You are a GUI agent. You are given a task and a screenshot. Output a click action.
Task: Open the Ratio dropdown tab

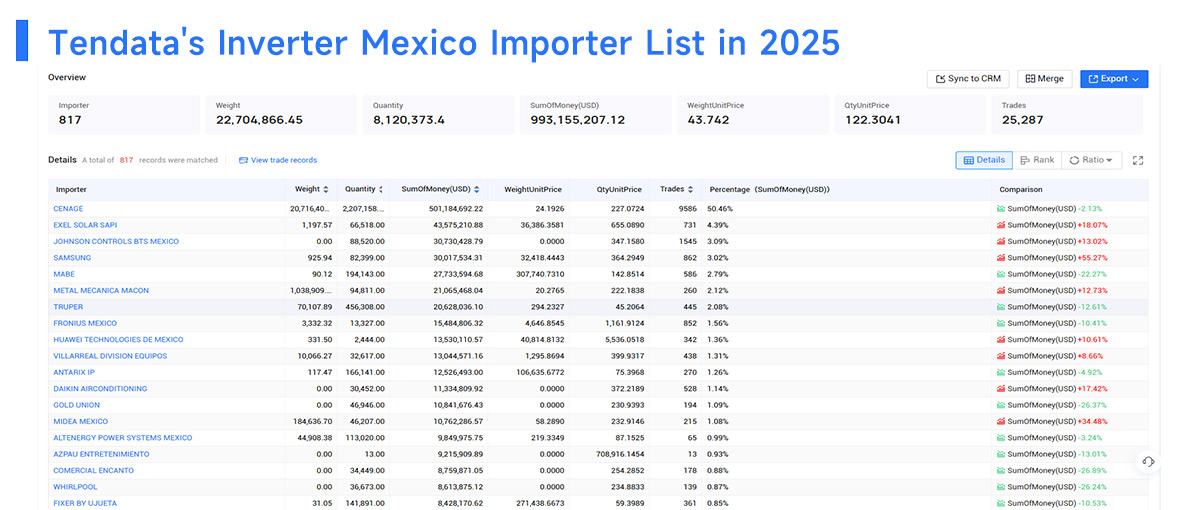coord(1091,160)
